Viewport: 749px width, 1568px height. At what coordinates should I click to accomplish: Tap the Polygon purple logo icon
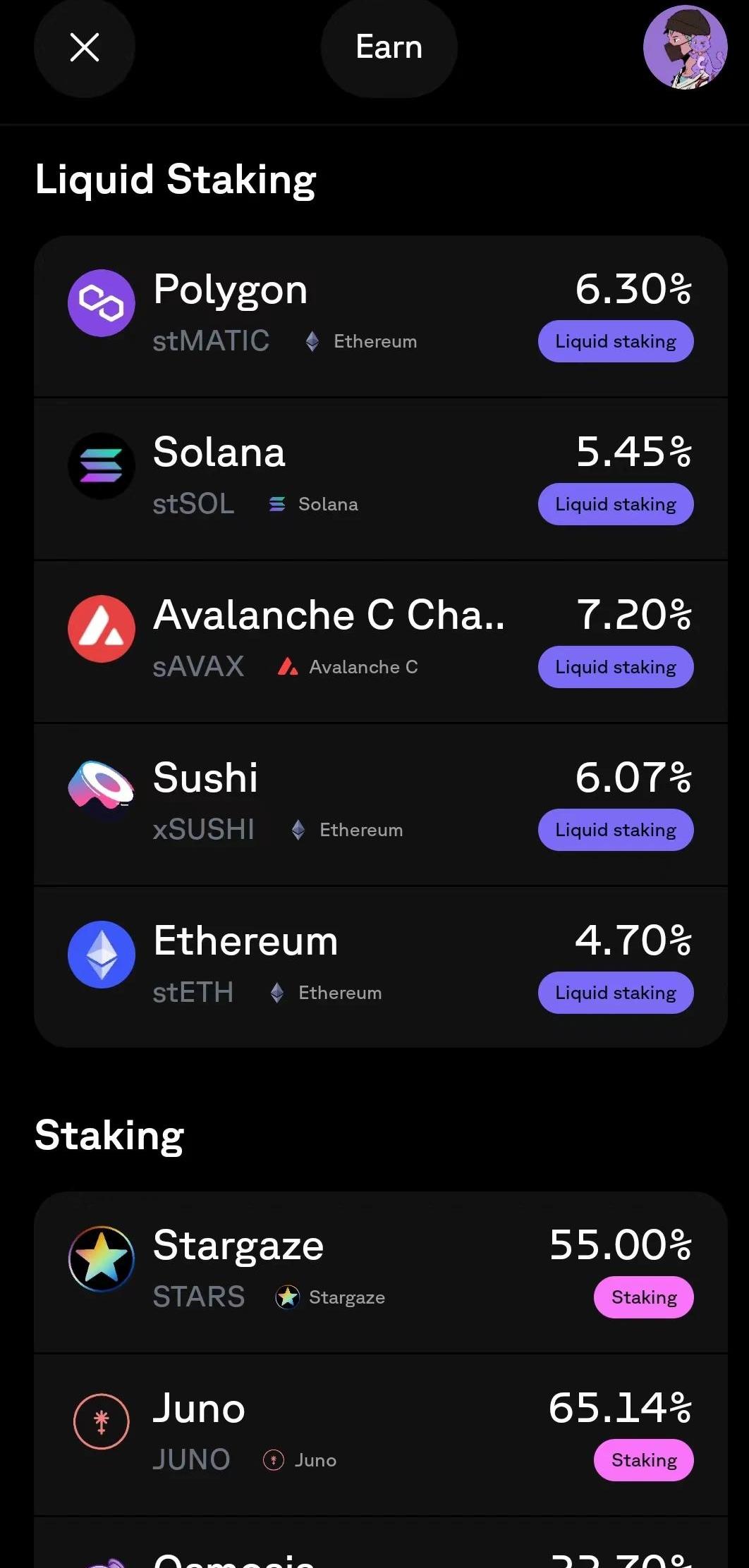[x=102, y=303]
